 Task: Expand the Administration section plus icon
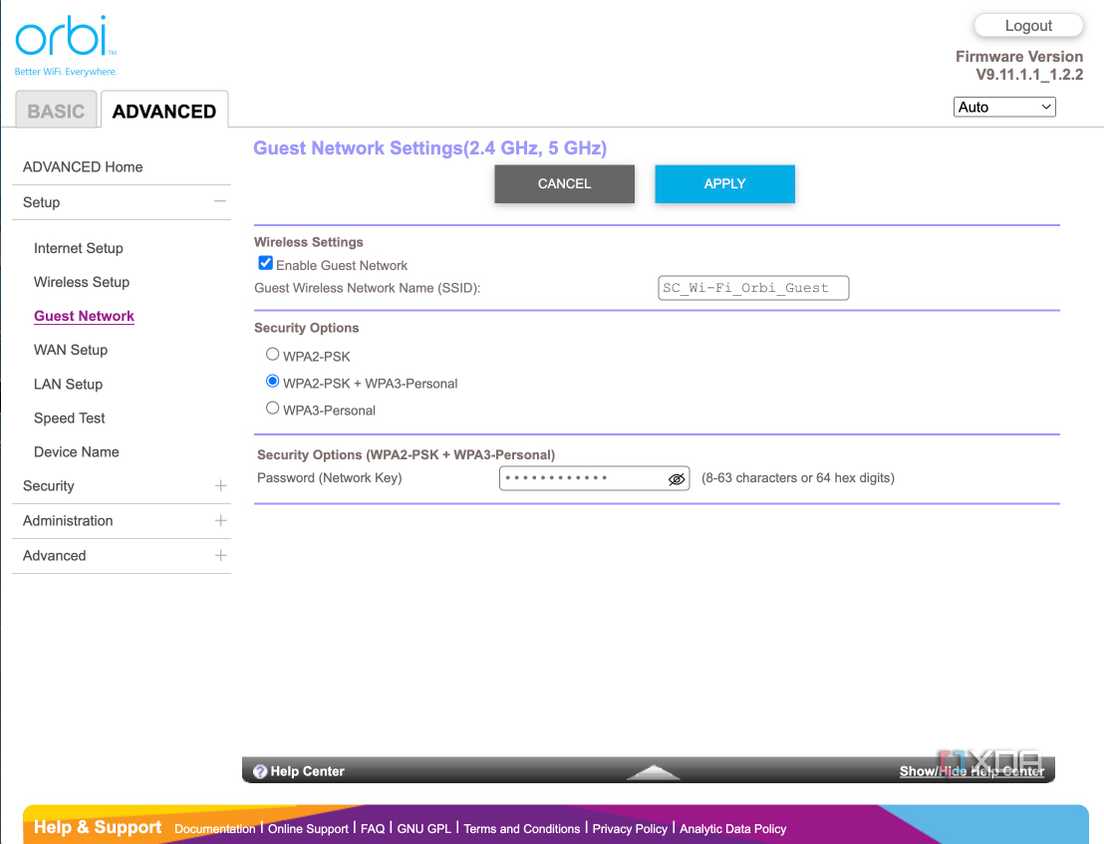pyautogui.click(x=220, y=520)
